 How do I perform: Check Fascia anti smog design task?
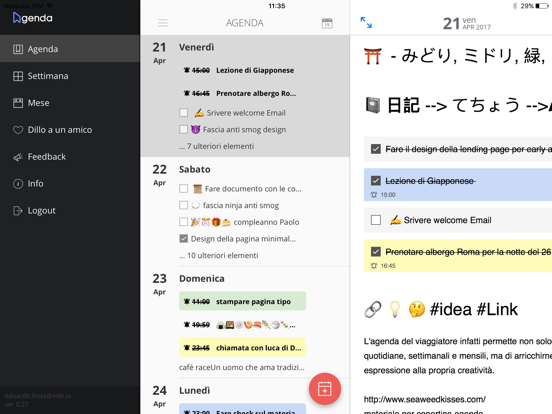[183, 130]
